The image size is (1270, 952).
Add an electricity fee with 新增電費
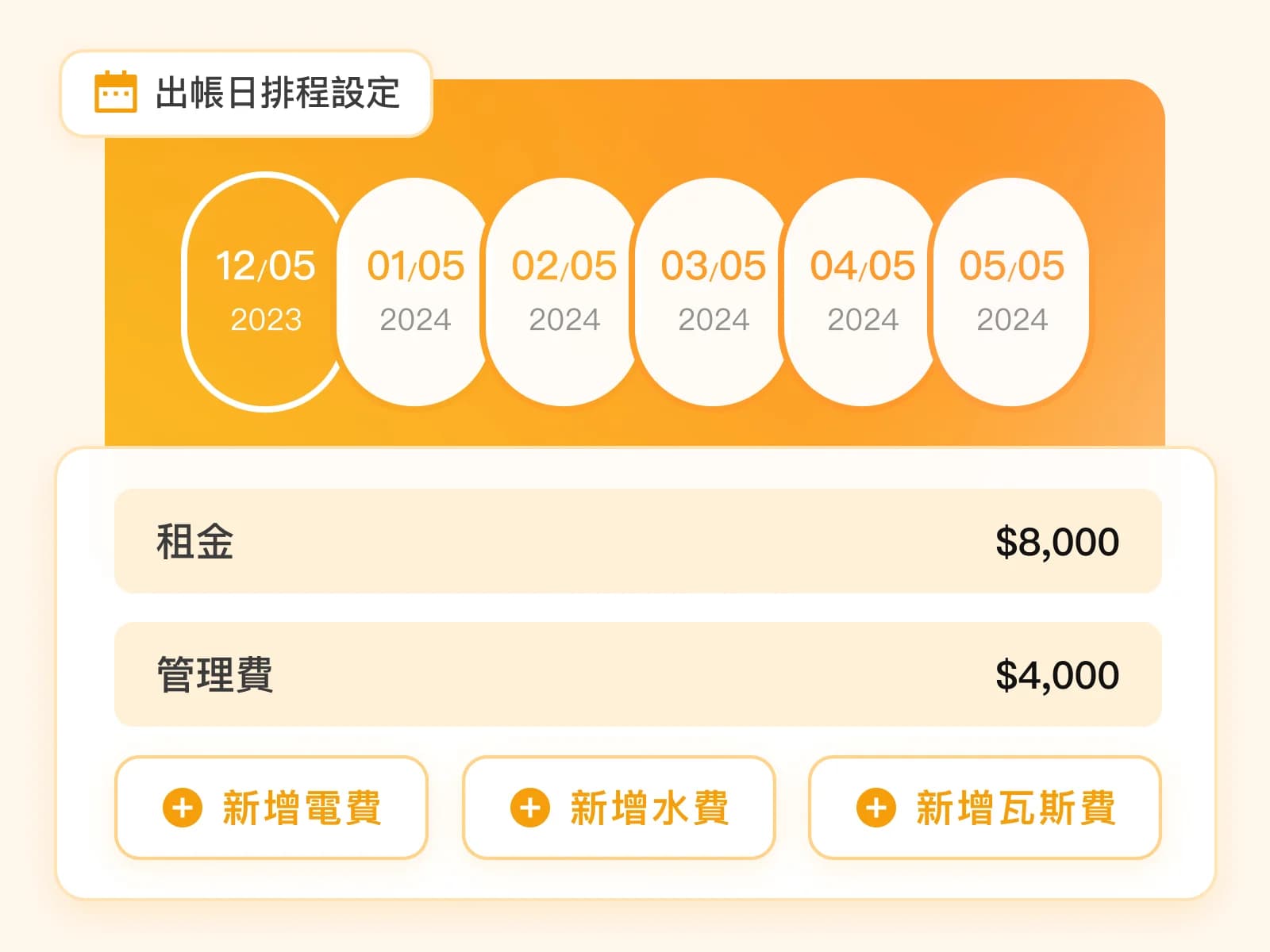pos(271,808)
